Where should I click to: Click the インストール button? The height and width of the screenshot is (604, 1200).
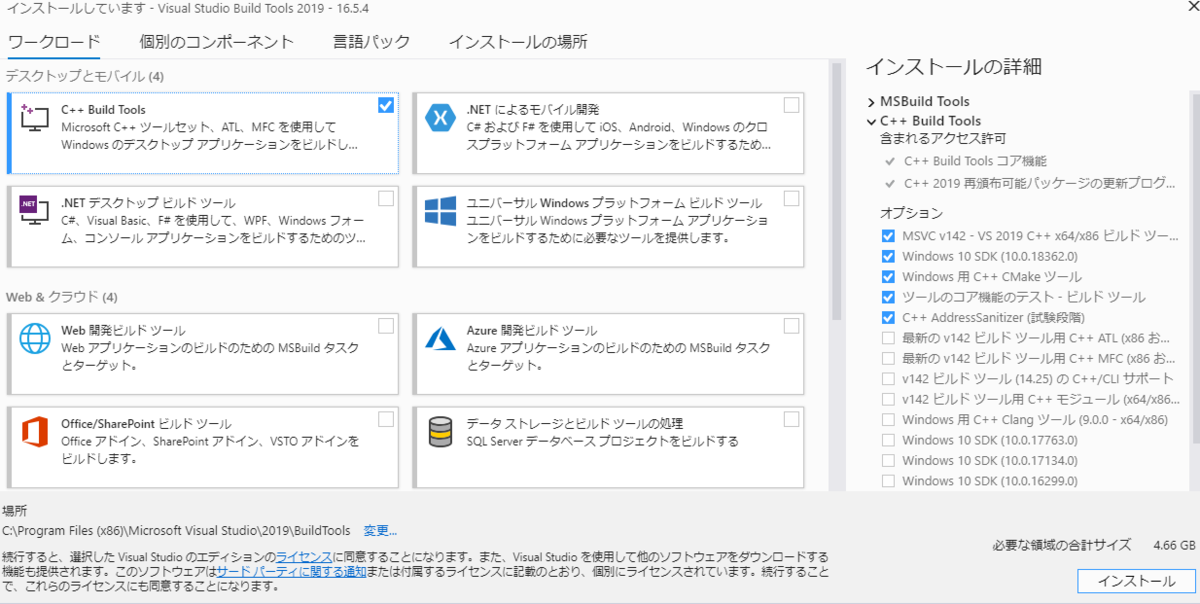coord(1136,581)
